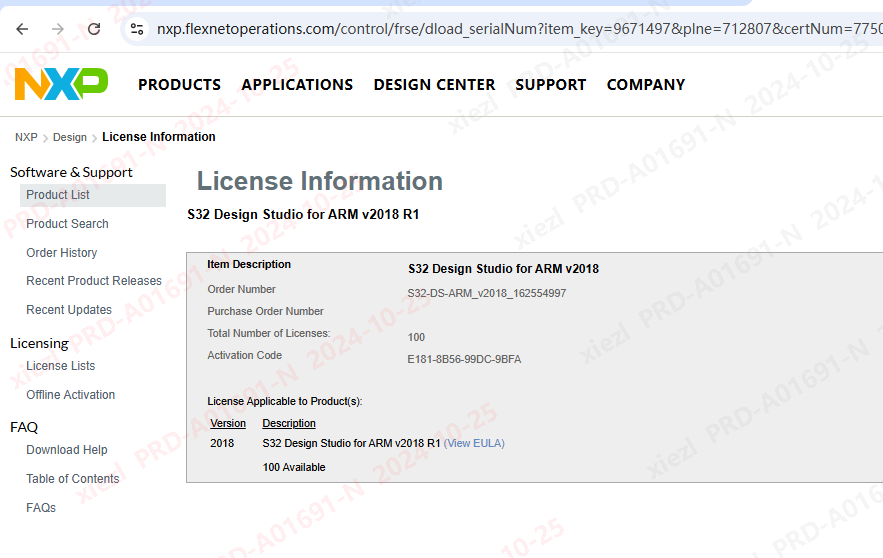Viewport: 883px width, 558px height.
Task: Click the 'FAQ' section heading
Action: click(x=24, y=427)
